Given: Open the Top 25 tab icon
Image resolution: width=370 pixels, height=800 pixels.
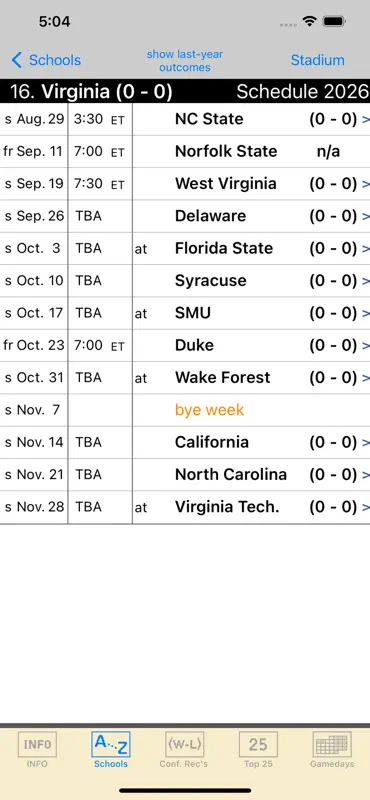Looking at the screenshot, I should tap(258, 745).
